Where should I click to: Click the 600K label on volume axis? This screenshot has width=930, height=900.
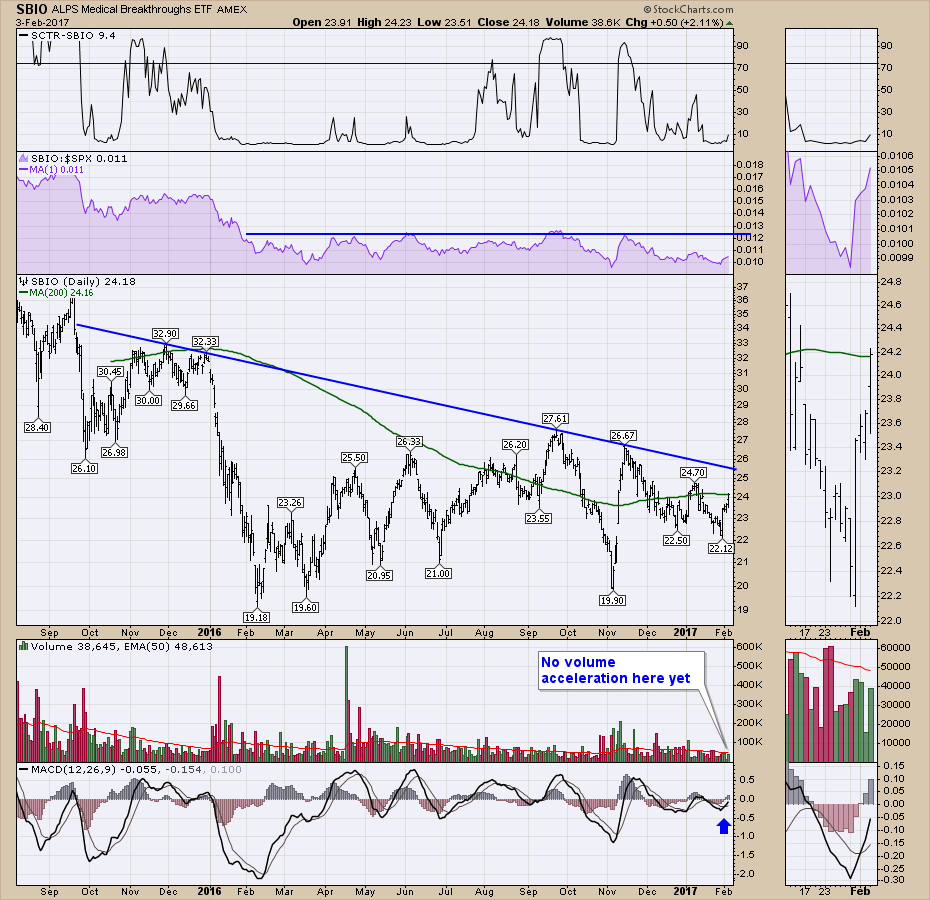point(750,647)
